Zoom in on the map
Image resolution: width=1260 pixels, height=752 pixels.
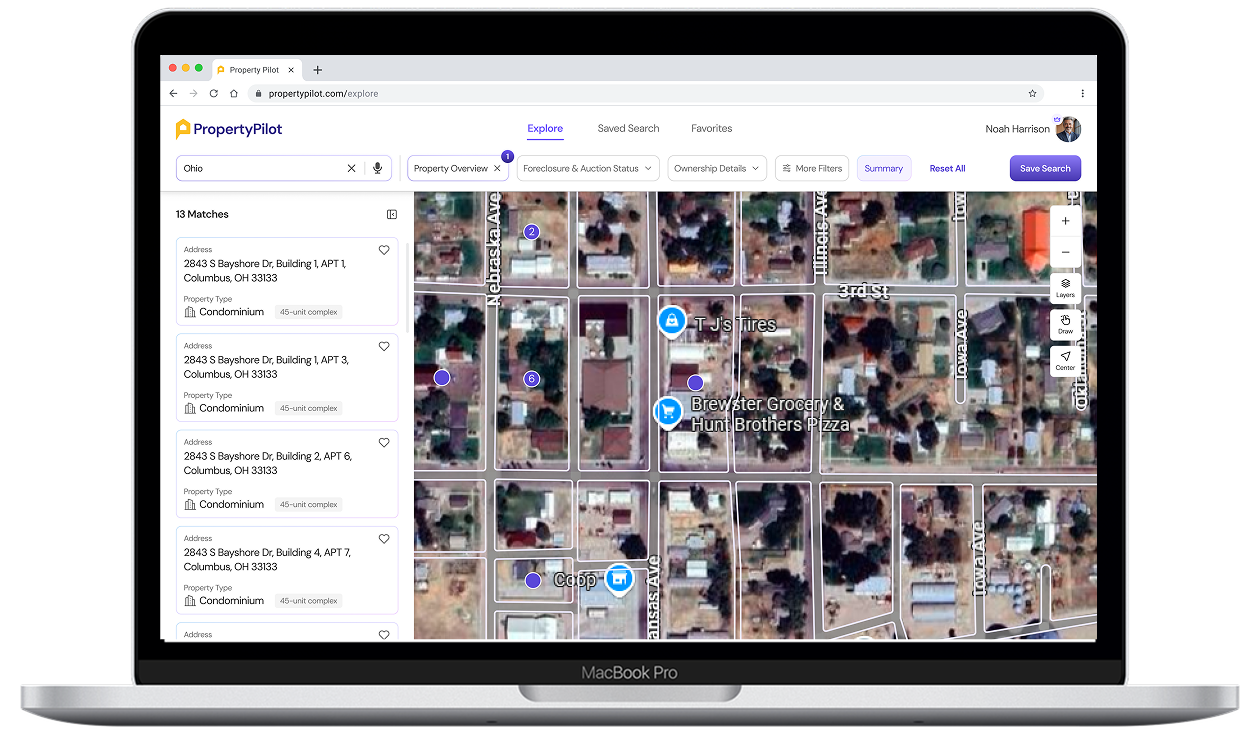pyautogui.click(x=1065, y=221)
